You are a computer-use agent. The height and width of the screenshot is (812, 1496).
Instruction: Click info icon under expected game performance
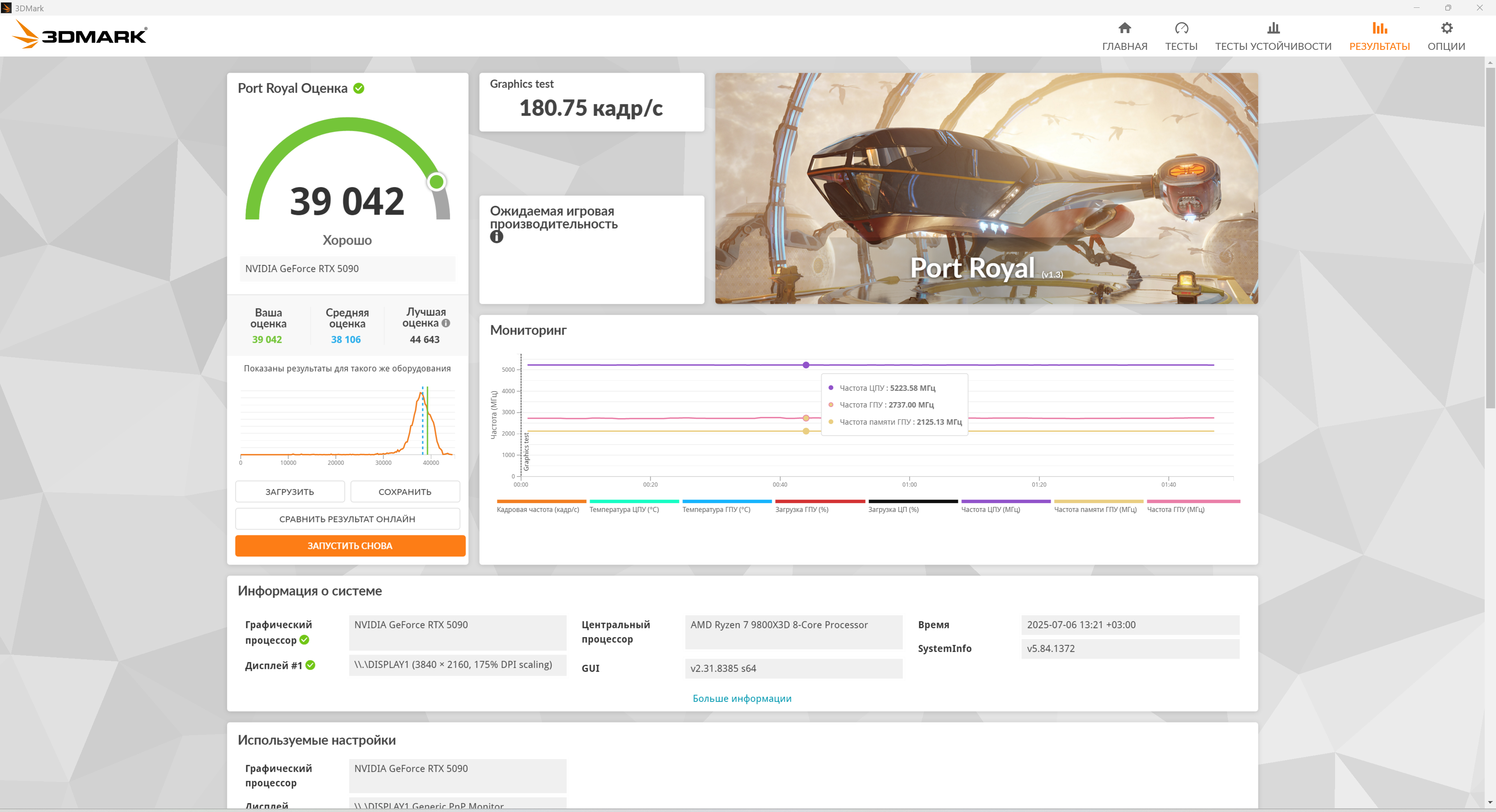(496, 237)
